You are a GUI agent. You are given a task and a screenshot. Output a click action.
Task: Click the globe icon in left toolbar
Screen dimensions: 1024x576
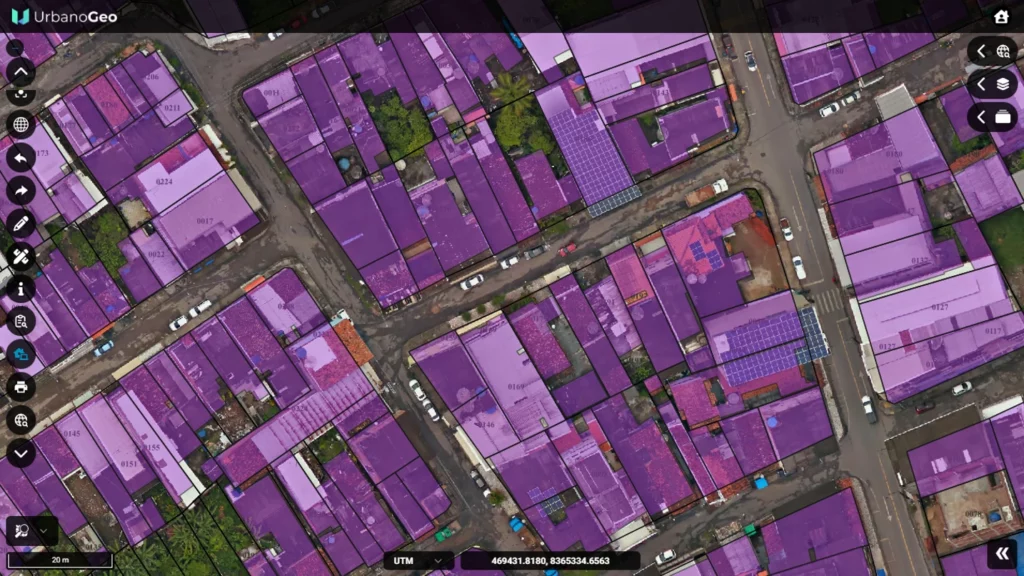click(21, 124)
